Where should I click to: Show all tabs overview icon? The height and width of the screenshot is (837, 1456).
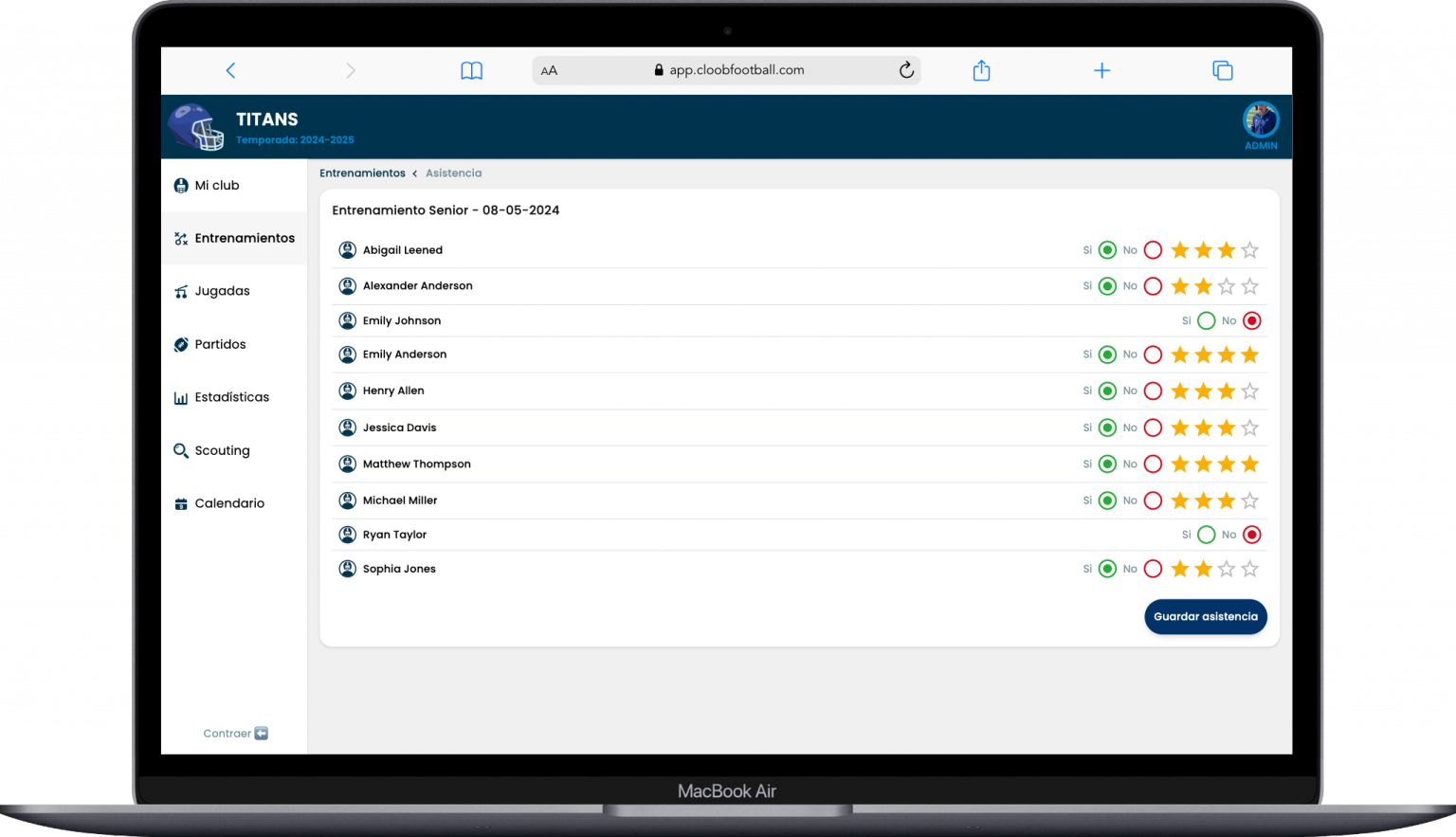point(1223,70)
